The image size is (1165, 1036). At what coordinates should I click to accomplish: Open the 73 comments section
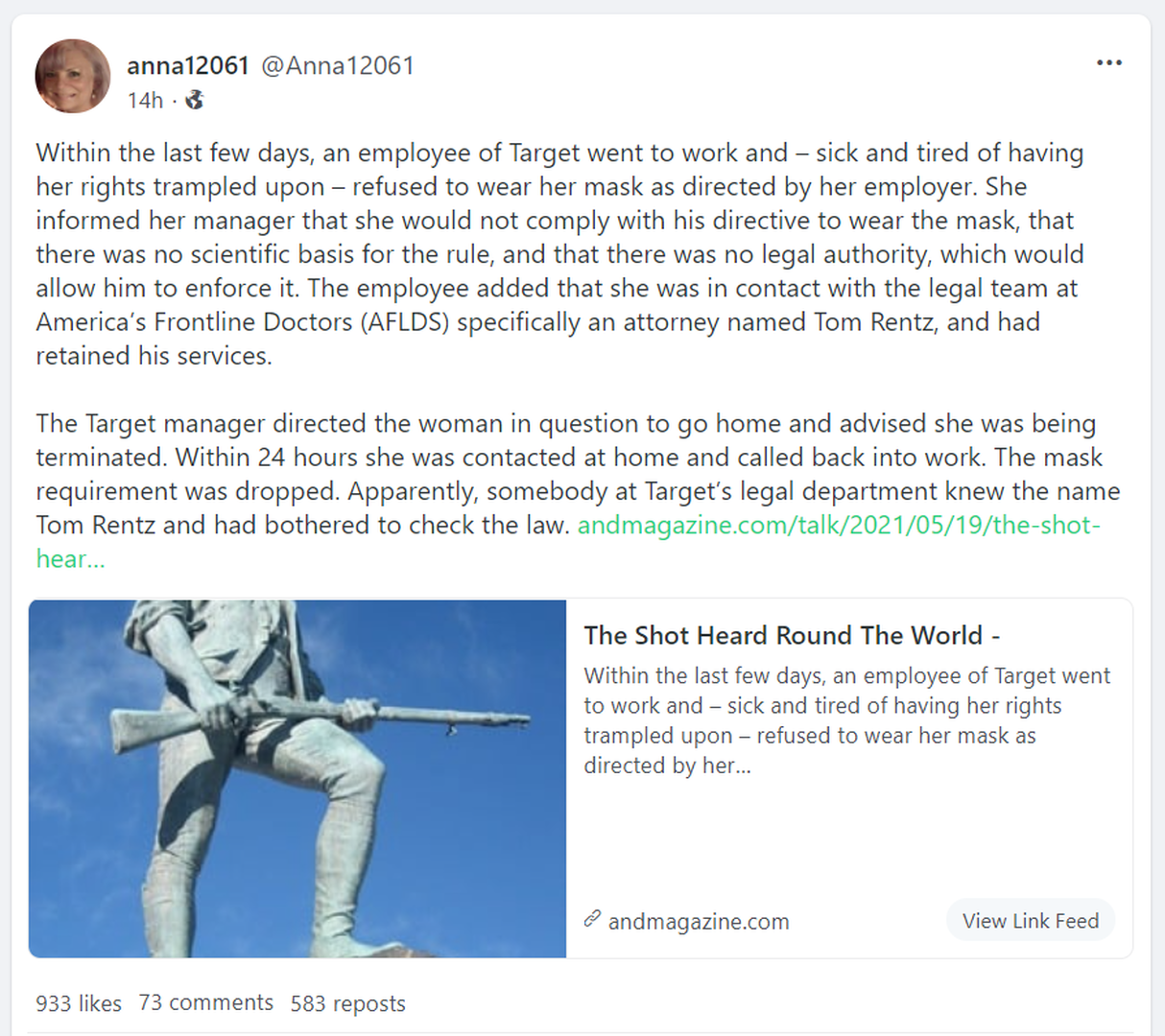pyautogui.click(x=206, y=1002)
